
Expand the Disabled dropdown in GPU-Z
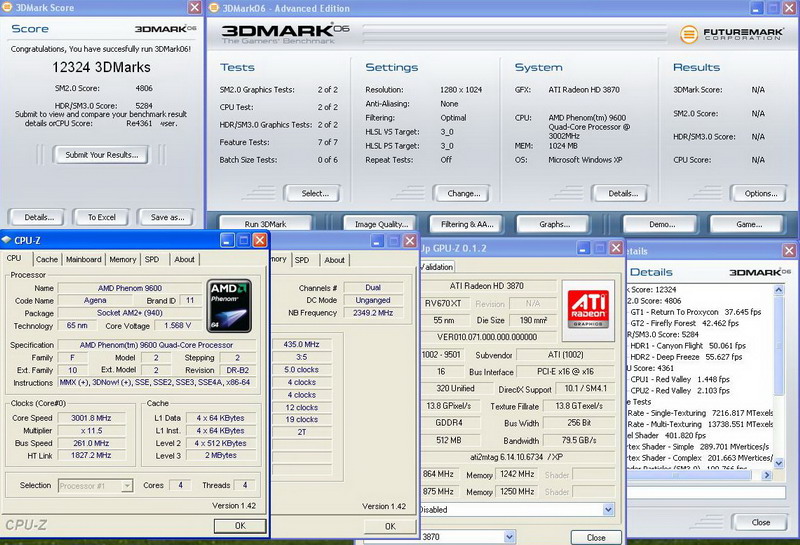click(607, 509)
